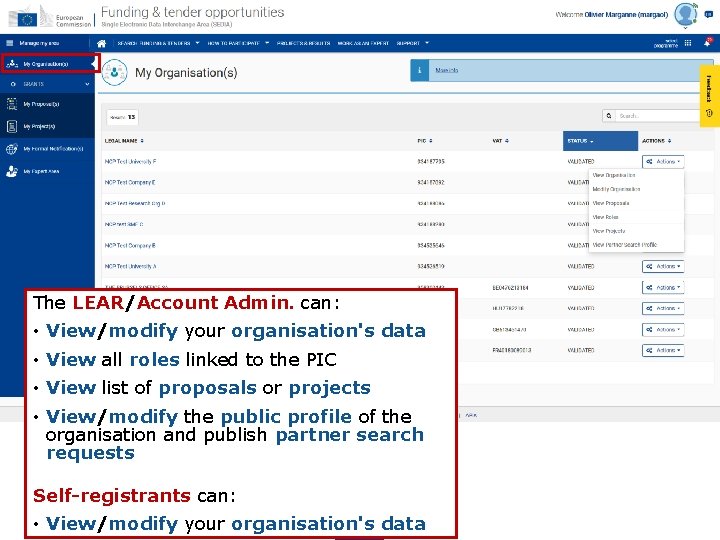Image resolution: width=720 pixels, height=540 pixels.
Task: Click the Results count box
Action: [x=122, y=117]
